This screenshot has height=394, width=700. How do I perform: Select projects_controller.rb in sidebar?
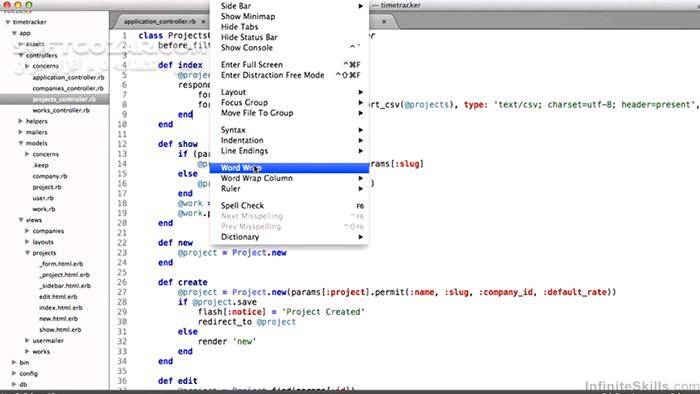point(64,99)
